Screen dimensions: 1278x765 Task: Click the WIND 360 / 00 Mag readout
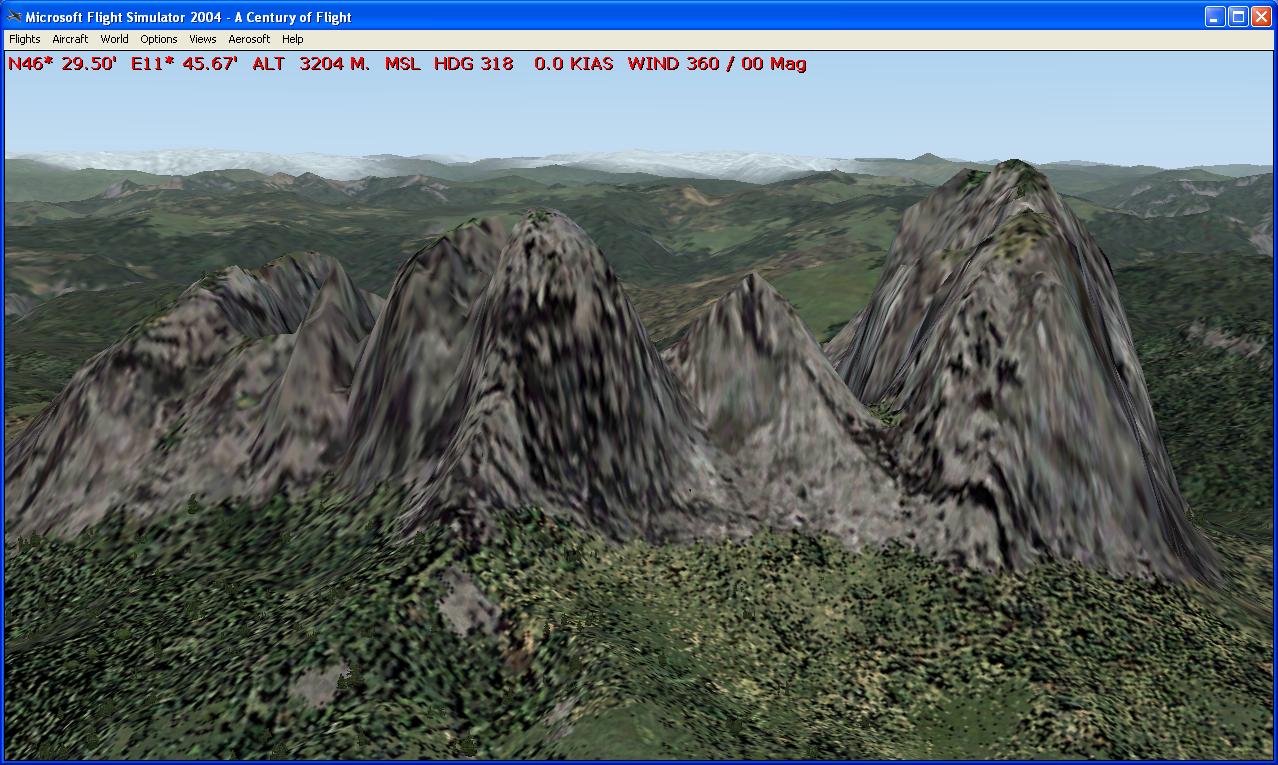[x=716, y=64]
